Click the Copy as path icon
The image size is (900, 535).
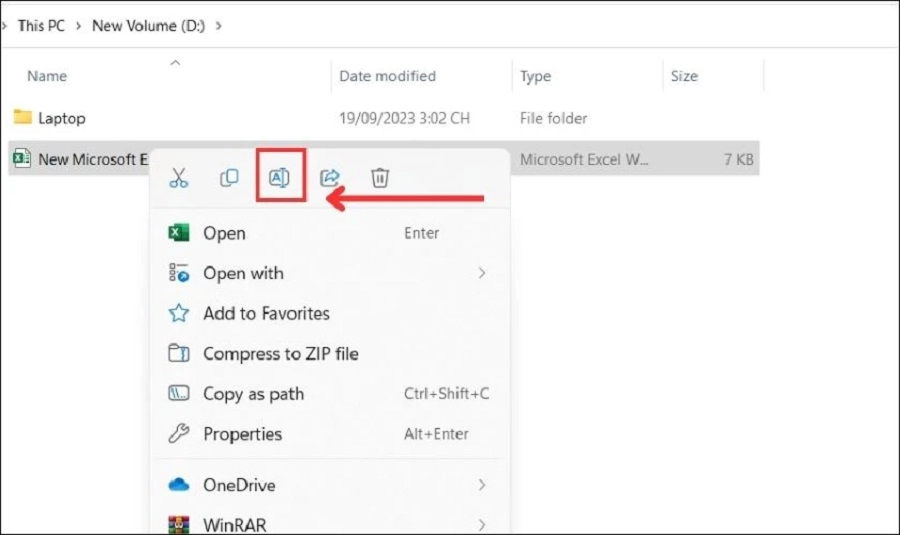tap(179, 394)
